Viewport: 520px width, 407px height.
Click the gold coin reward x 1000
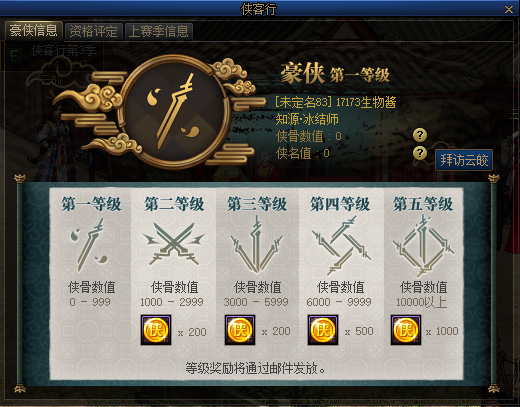(x=406, y=330)
